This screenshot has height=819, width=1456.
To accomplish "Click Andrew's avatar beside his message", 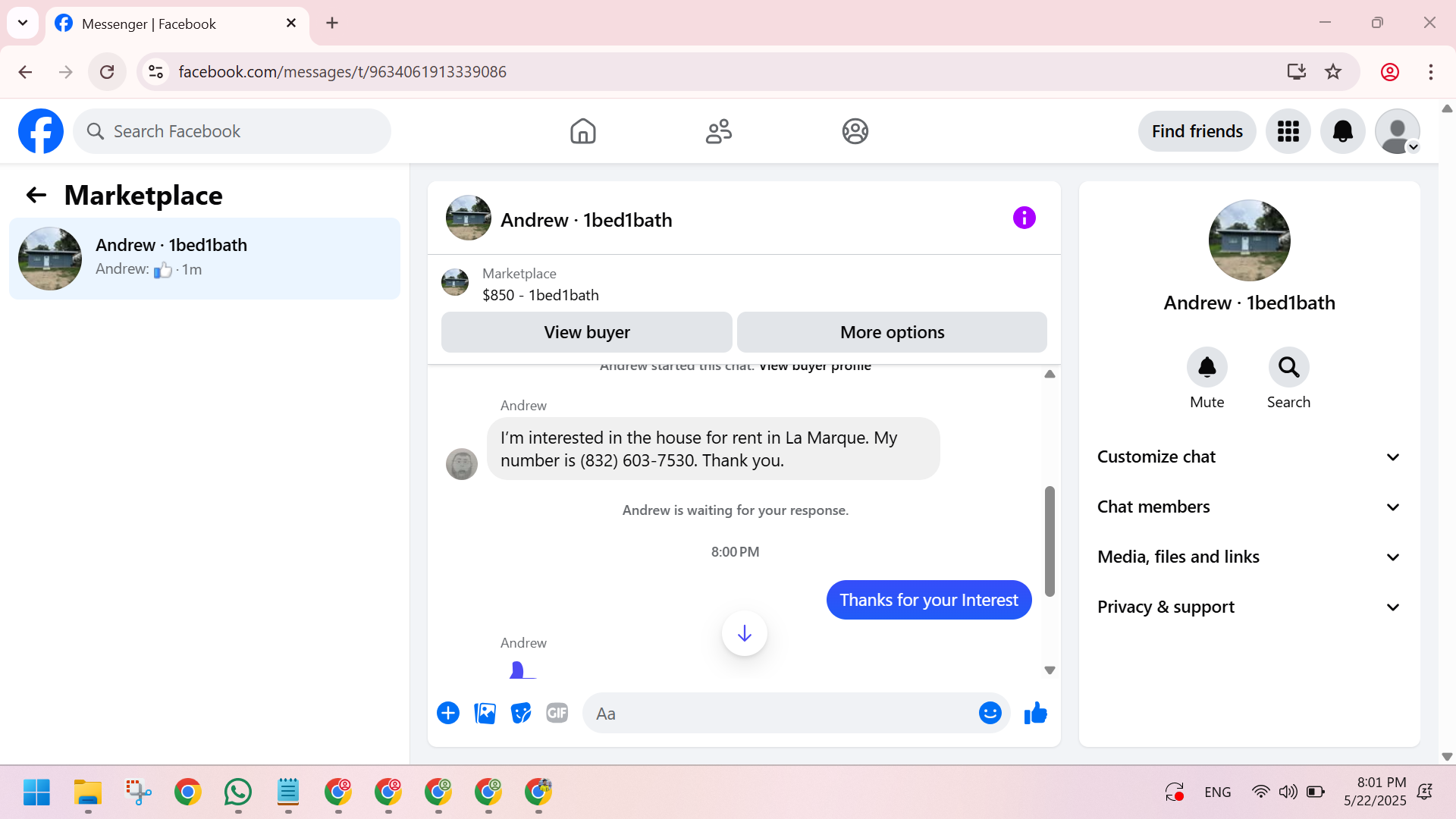I will click(461, 464).
